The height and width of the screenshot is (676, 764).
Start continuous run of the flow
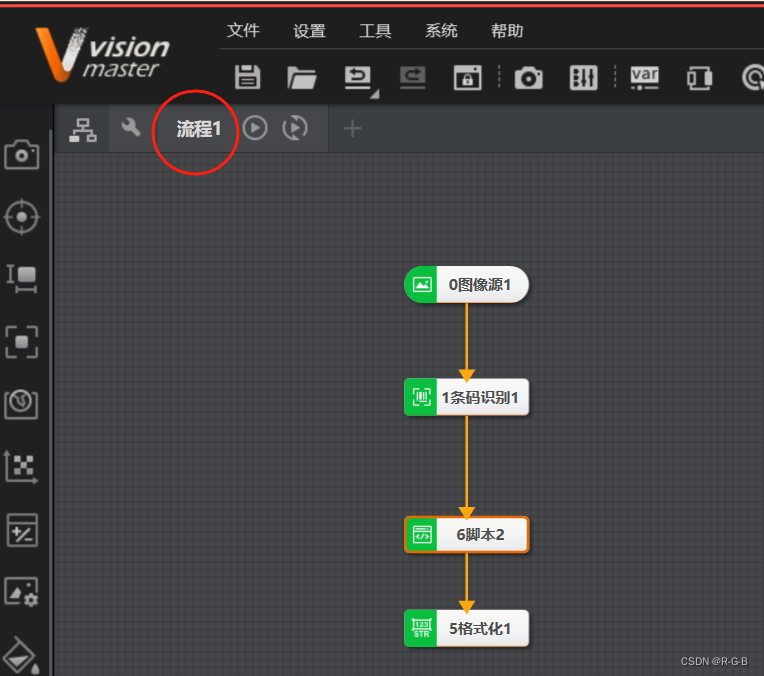295,128
